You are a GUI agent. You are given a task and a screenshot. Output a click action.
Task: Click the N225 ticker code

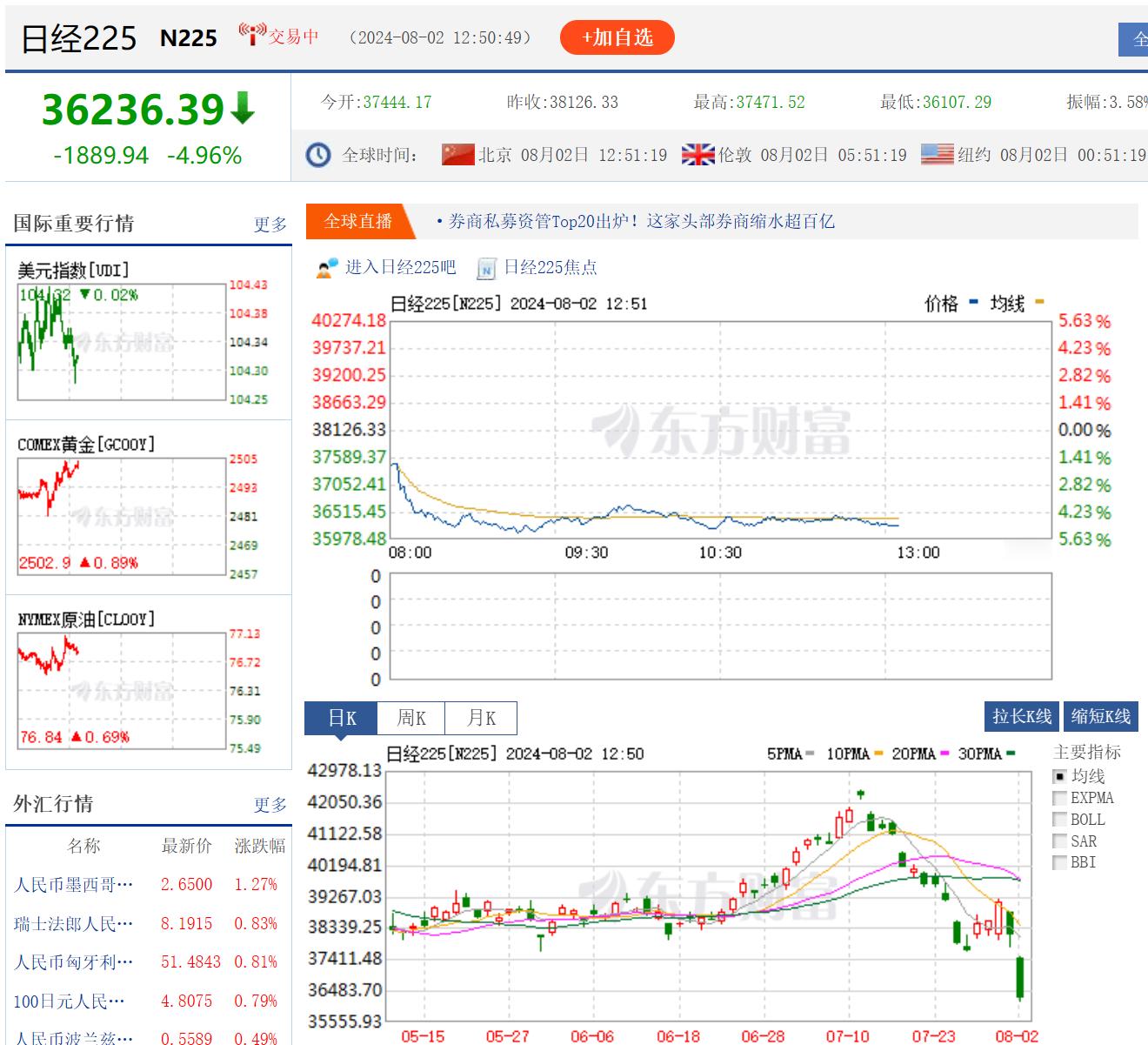(189, 37)
